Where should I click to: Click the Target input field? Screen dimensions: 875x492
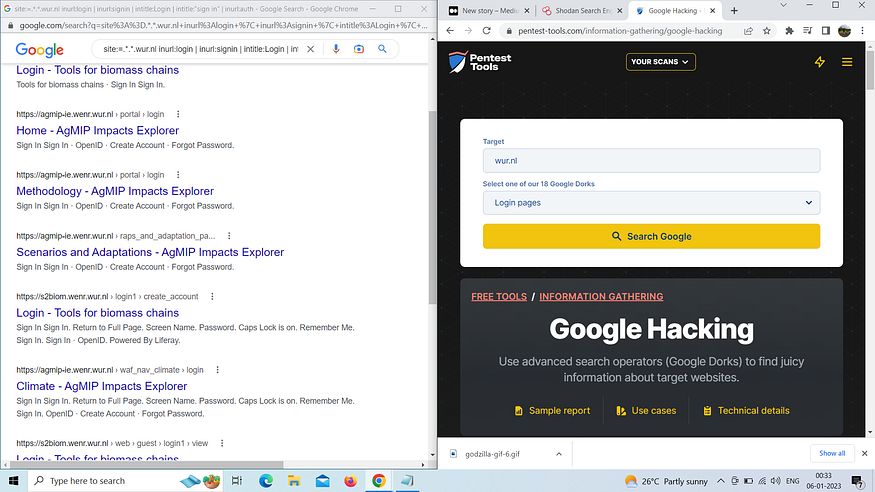651,160
